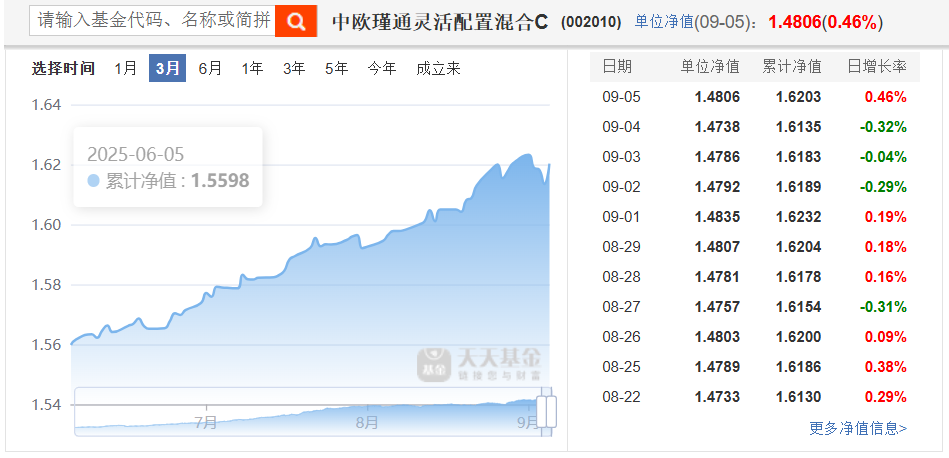Select the 09-05 date row
Viewport: 949px width, 458px height.
click(x=755, y=97)
